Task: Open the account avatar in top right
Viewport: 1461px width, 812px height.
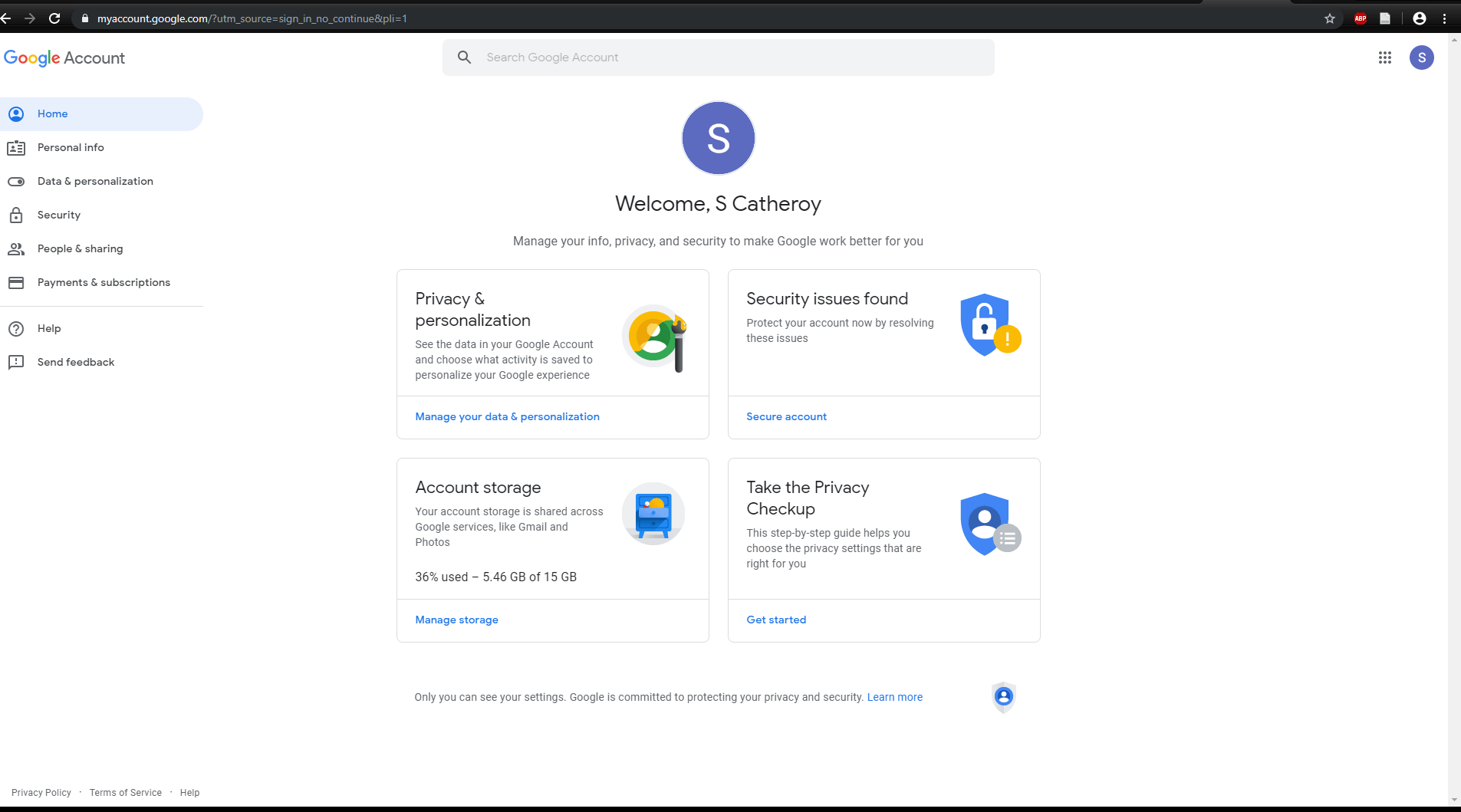Action: 1422,58
